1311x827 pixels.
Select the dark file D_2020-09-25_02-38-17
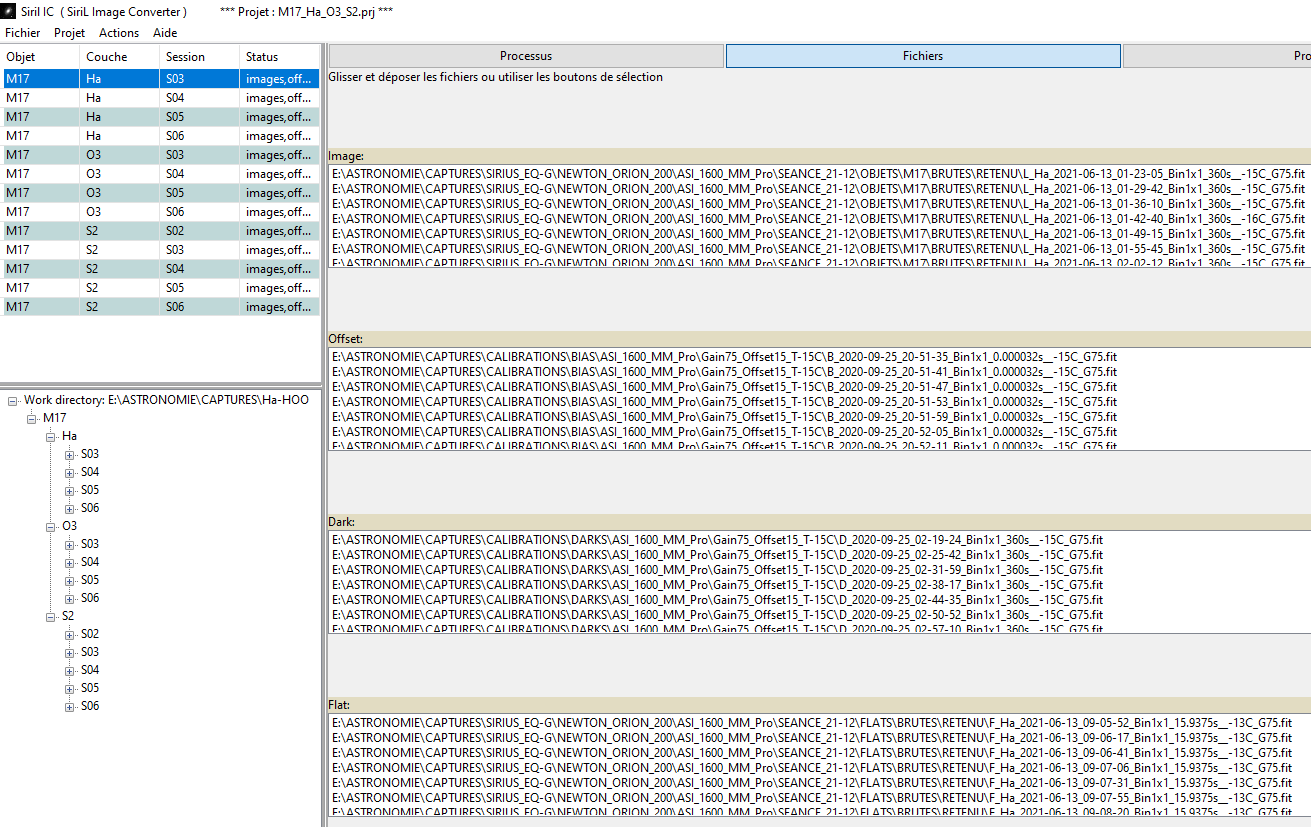coord(717,585)
